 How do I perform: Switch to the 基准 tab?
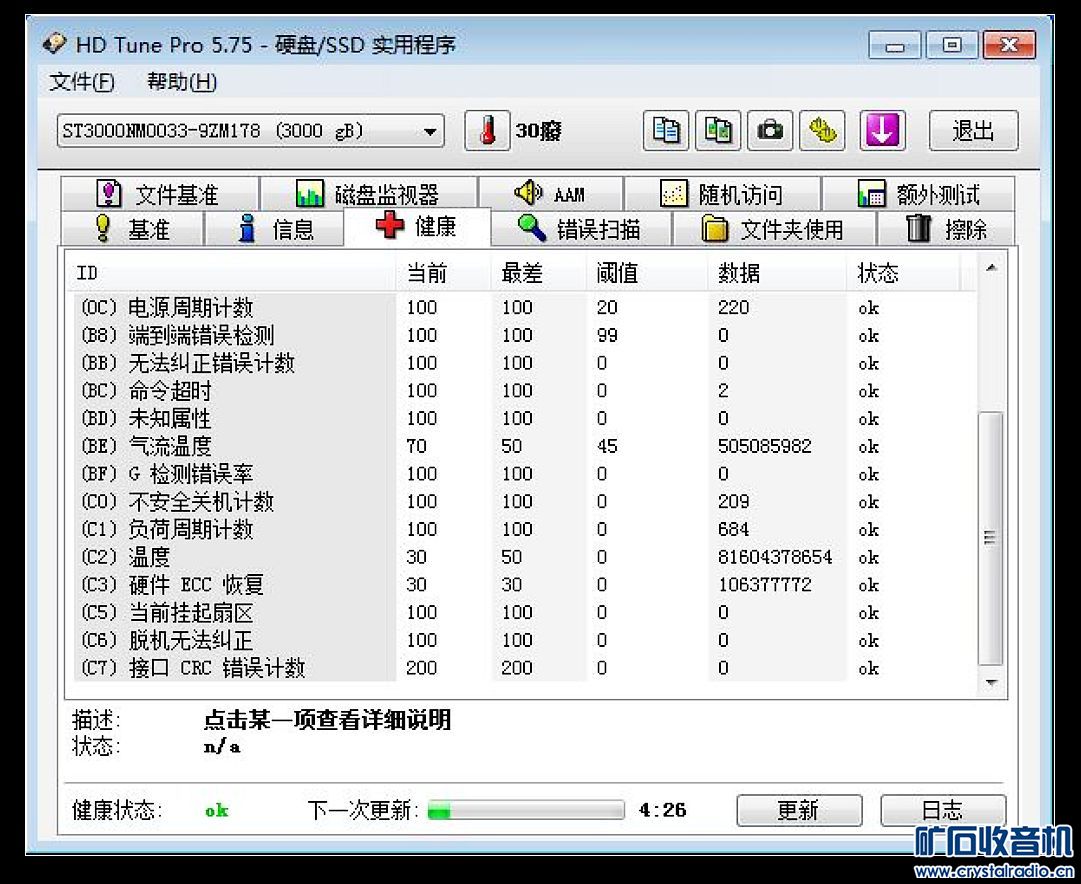tap(132, 228)
